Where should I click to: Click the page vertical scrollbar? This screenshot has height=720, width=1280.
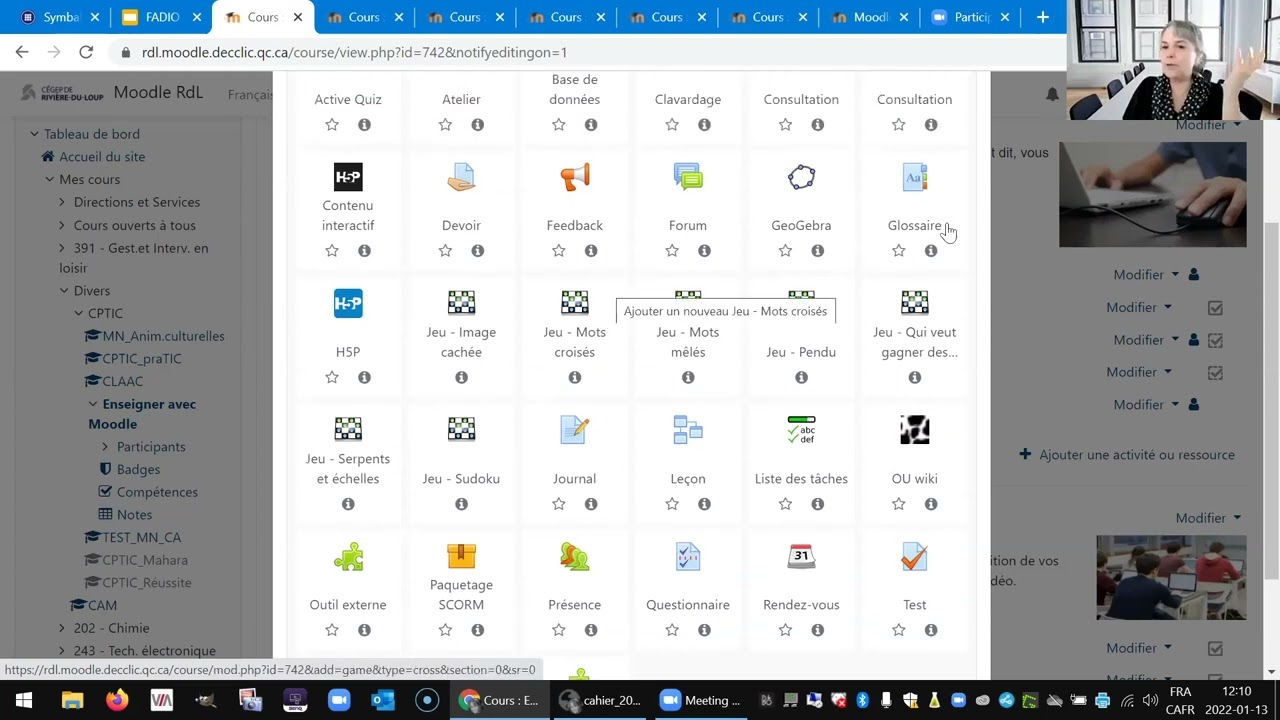[x=1272, y=400]
